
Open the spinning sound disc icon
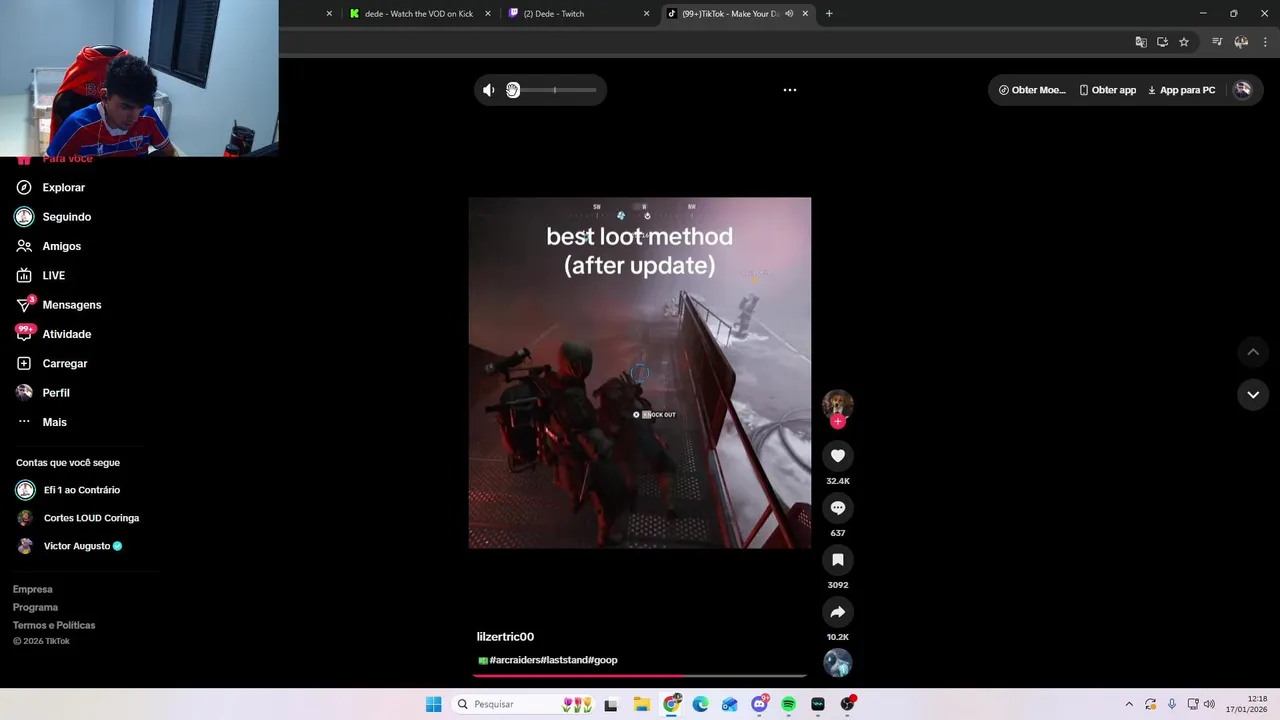838,663
